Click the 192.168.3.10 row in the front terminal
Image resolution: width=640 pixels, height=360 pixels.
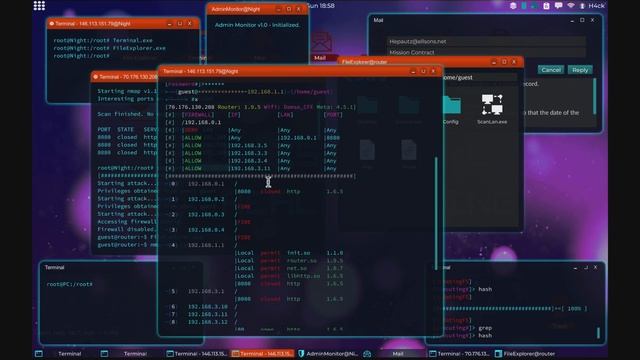click(x=199, y=307)
